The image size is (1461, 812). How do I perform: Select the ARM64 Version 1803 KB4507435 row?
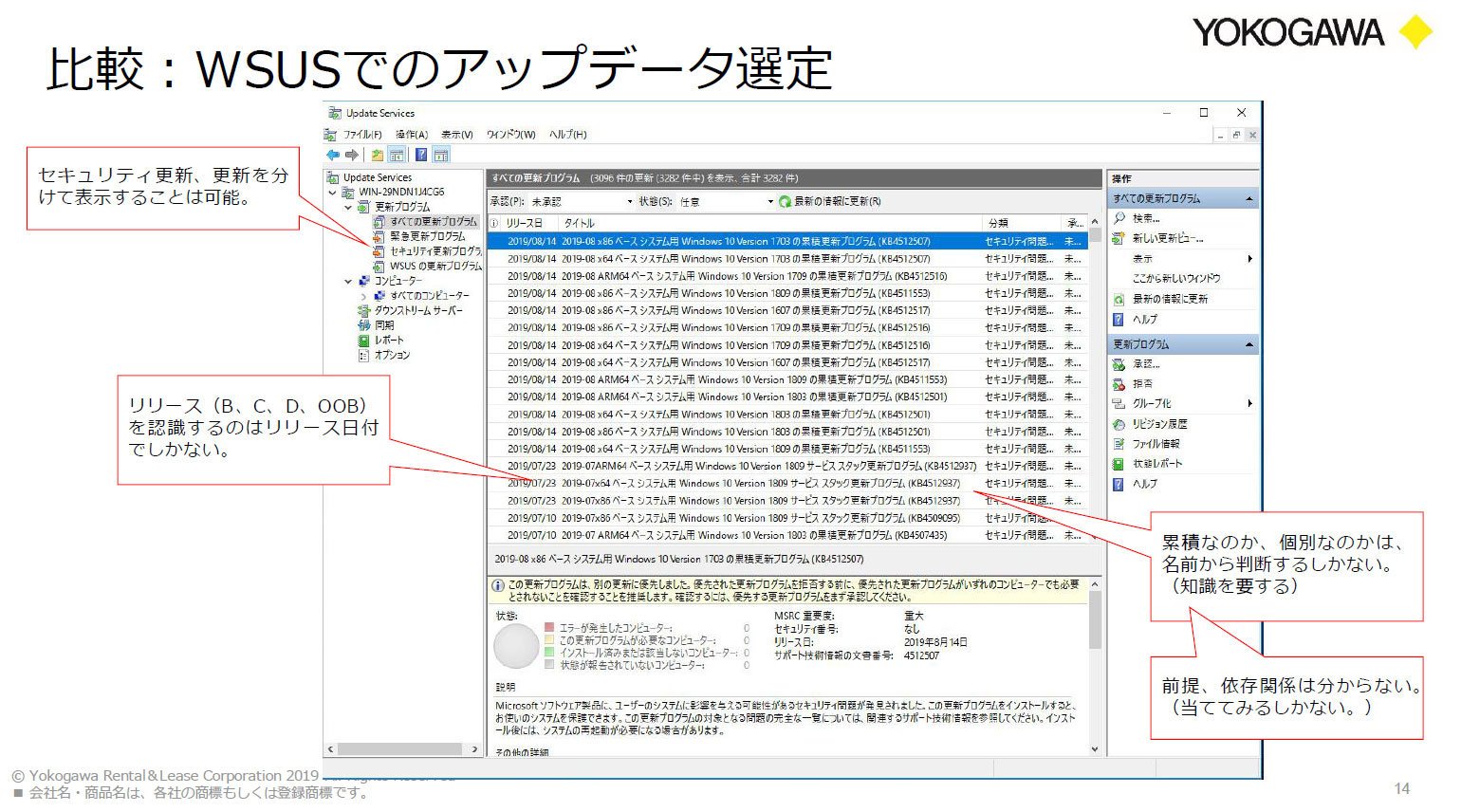click(786, 535)
